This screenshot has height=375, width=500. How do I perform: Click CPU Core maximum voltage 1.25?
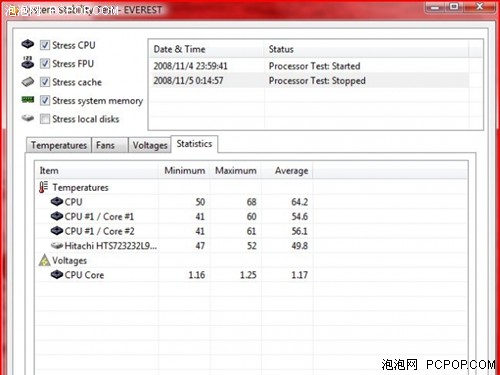pyautogui.click(x=248, y=275)
